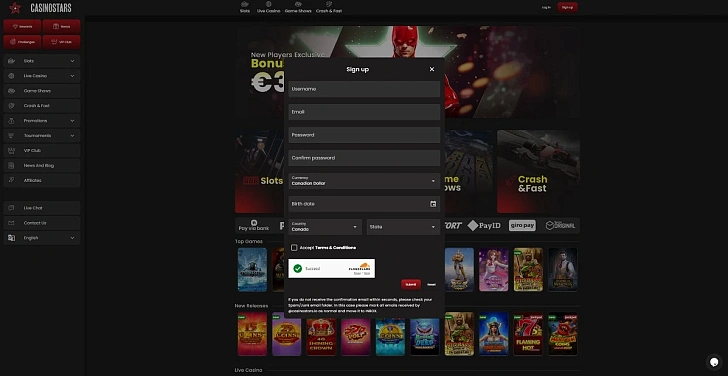728x376 pixels.
Task: Tick the Accept Terms & Conditions checkbox
Action: click(294, 248)
